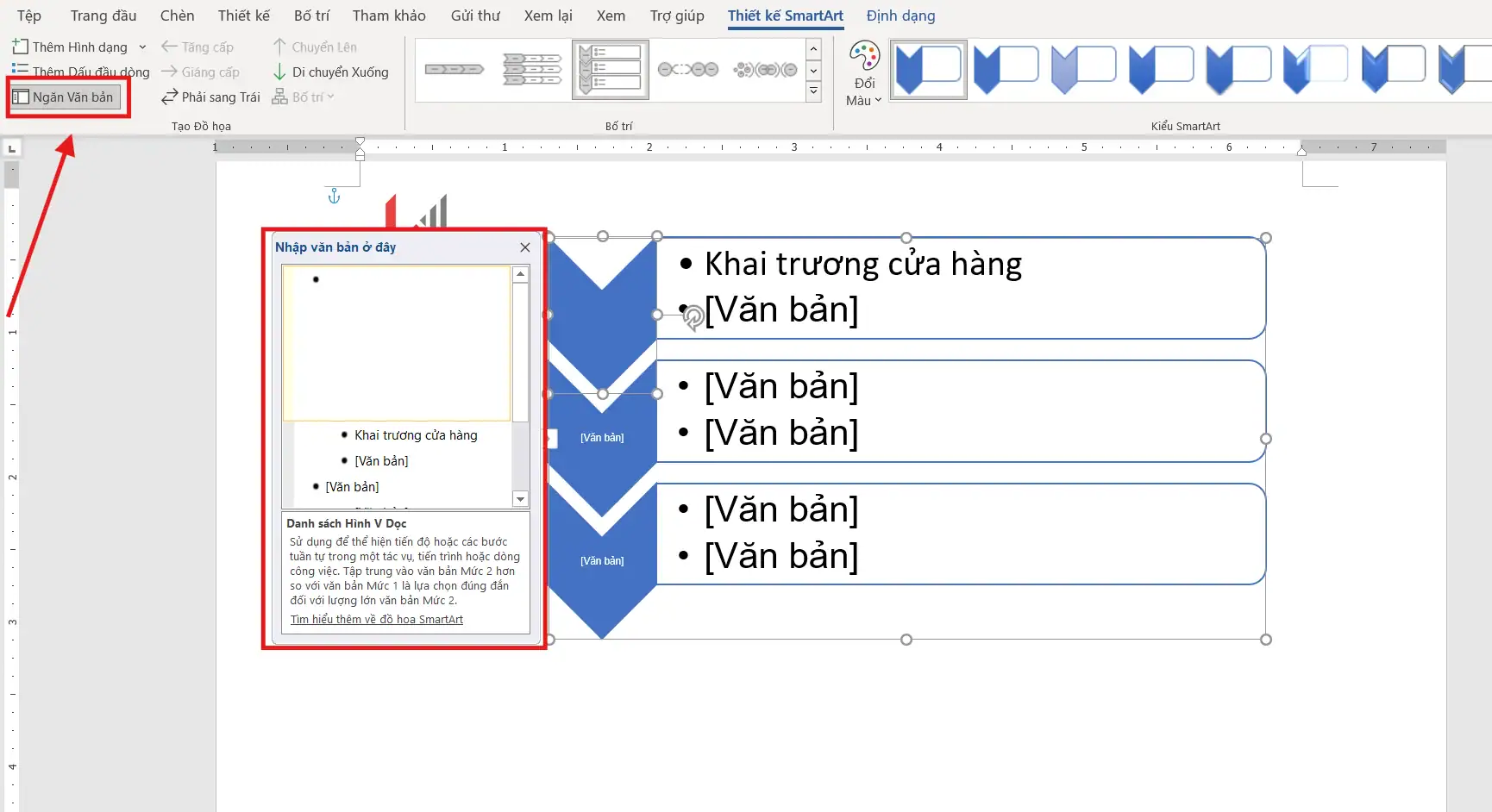Close the Nhập văn bản ở đây pane
1492x812 pixels.
click(524, 247)
